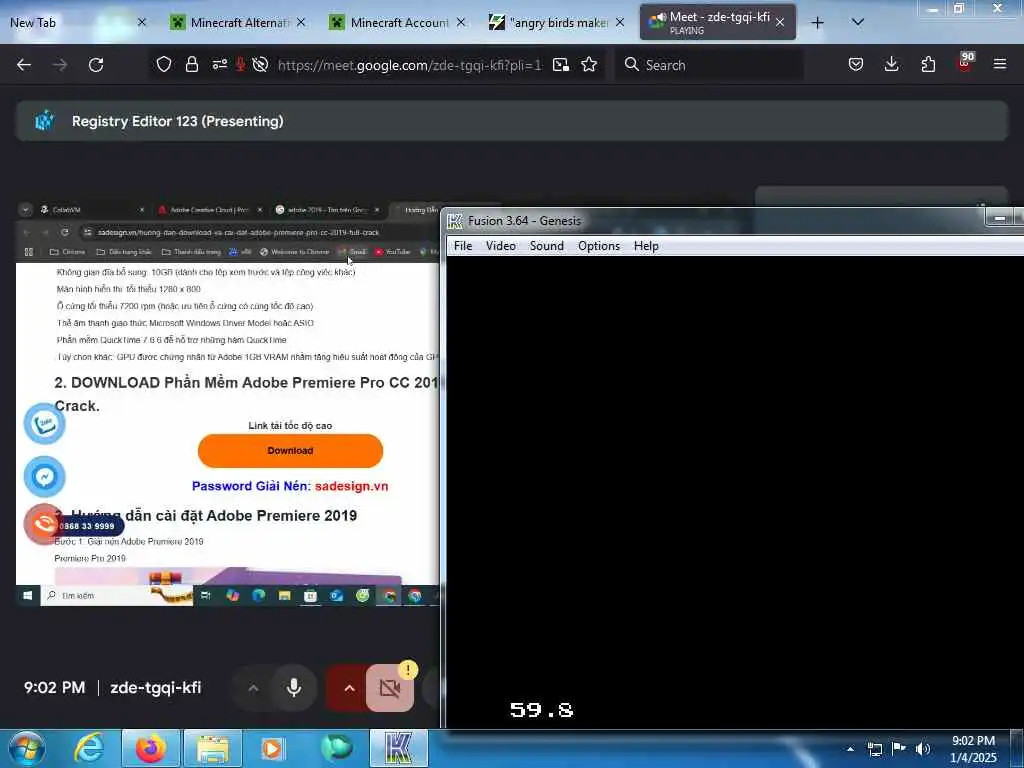Click the padlock site security icon
Viewport: 1024px width, 768px height.
(191, 64)
